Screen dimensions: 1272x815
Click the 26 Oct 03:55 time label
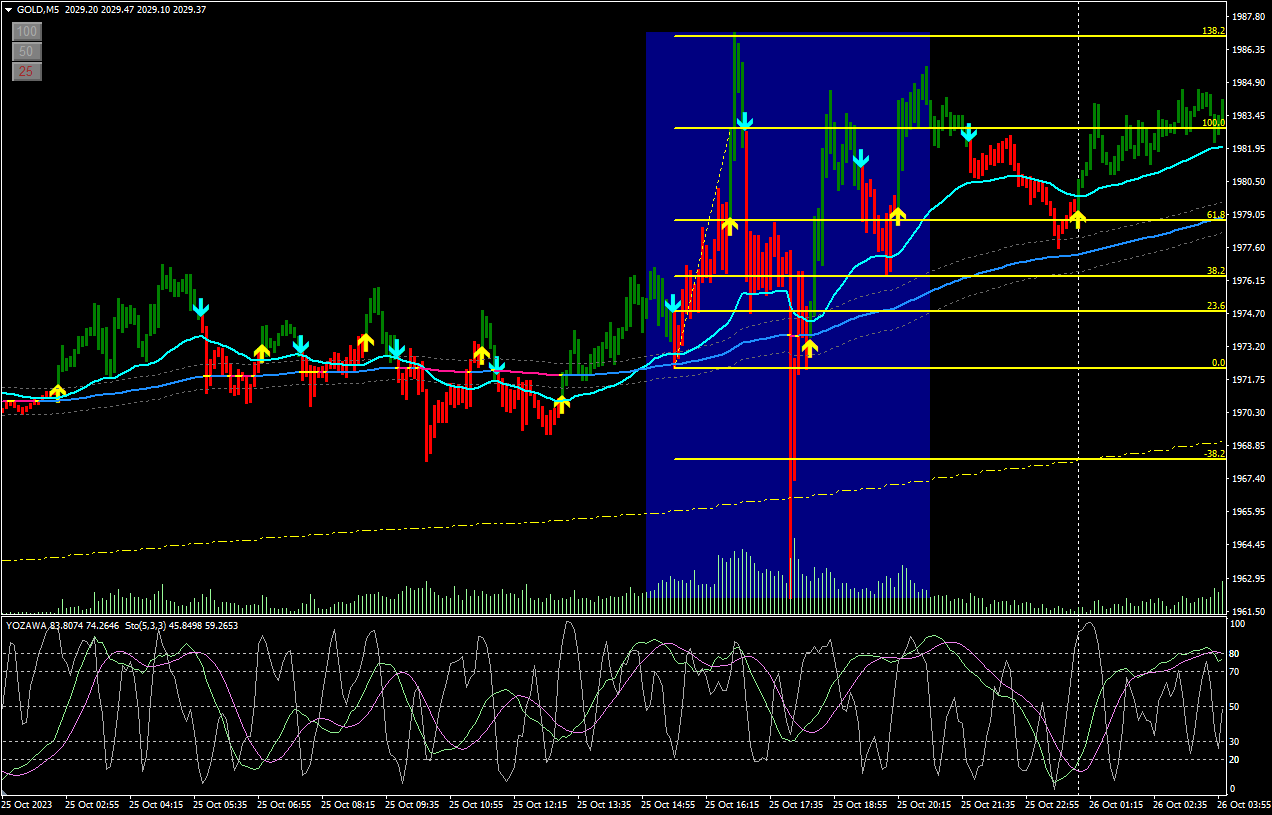[x=1244, y=804]
